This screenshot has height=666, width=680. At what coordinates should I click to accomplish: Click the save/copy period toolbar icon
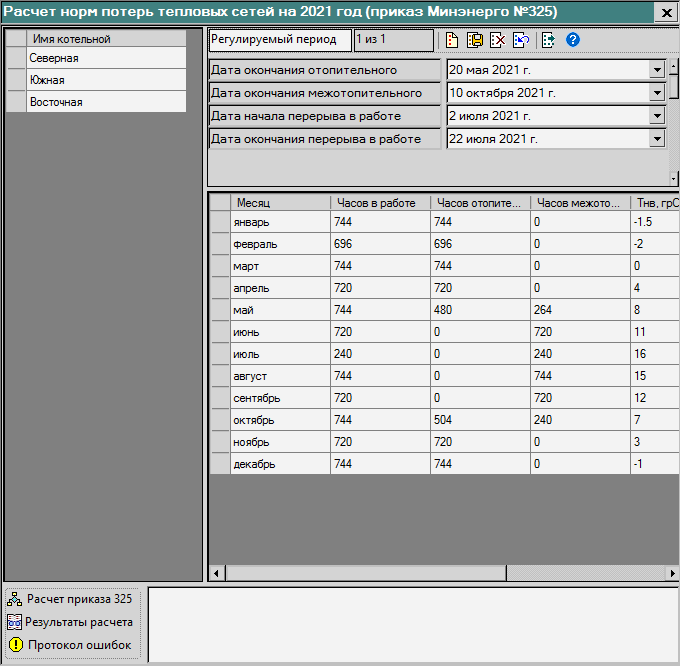tap(475, 41)
